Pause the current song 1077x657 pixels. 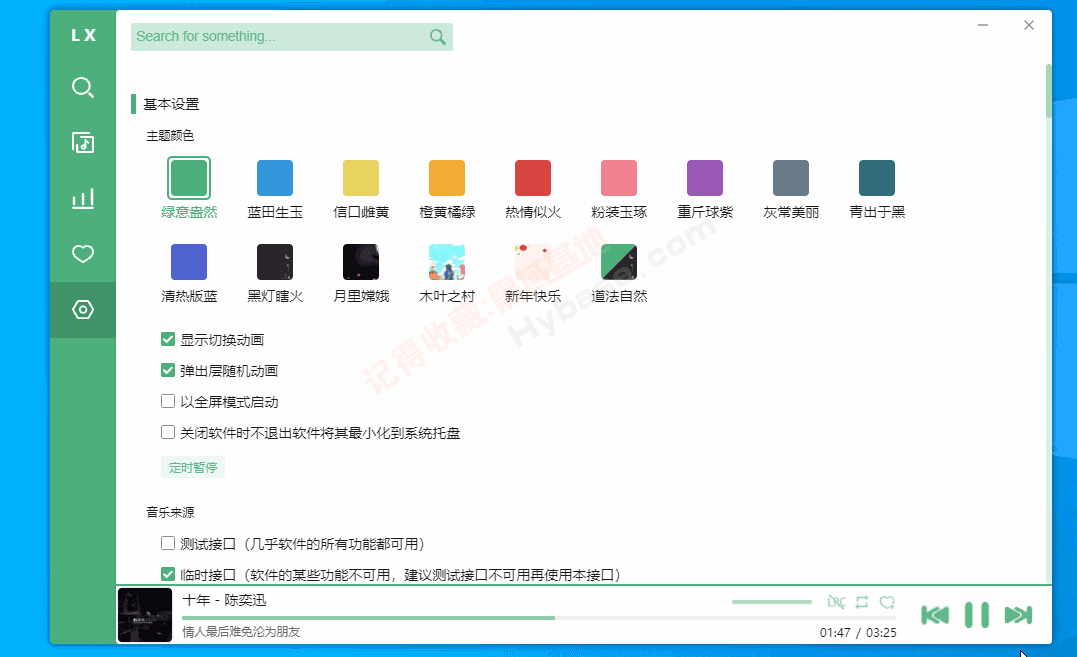[x=977, y=615]
